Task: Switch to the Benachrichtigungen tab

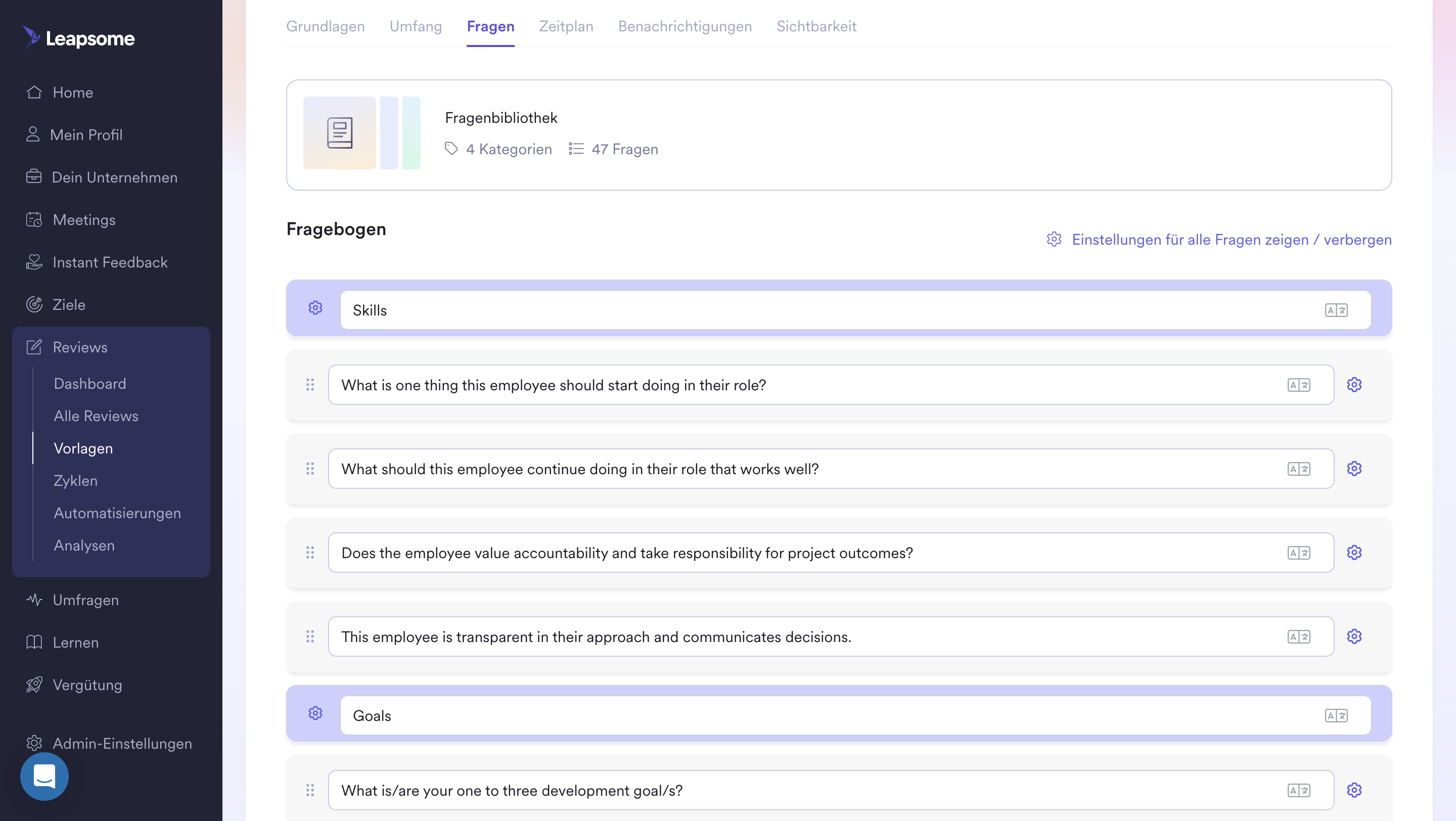Action: 685,27
